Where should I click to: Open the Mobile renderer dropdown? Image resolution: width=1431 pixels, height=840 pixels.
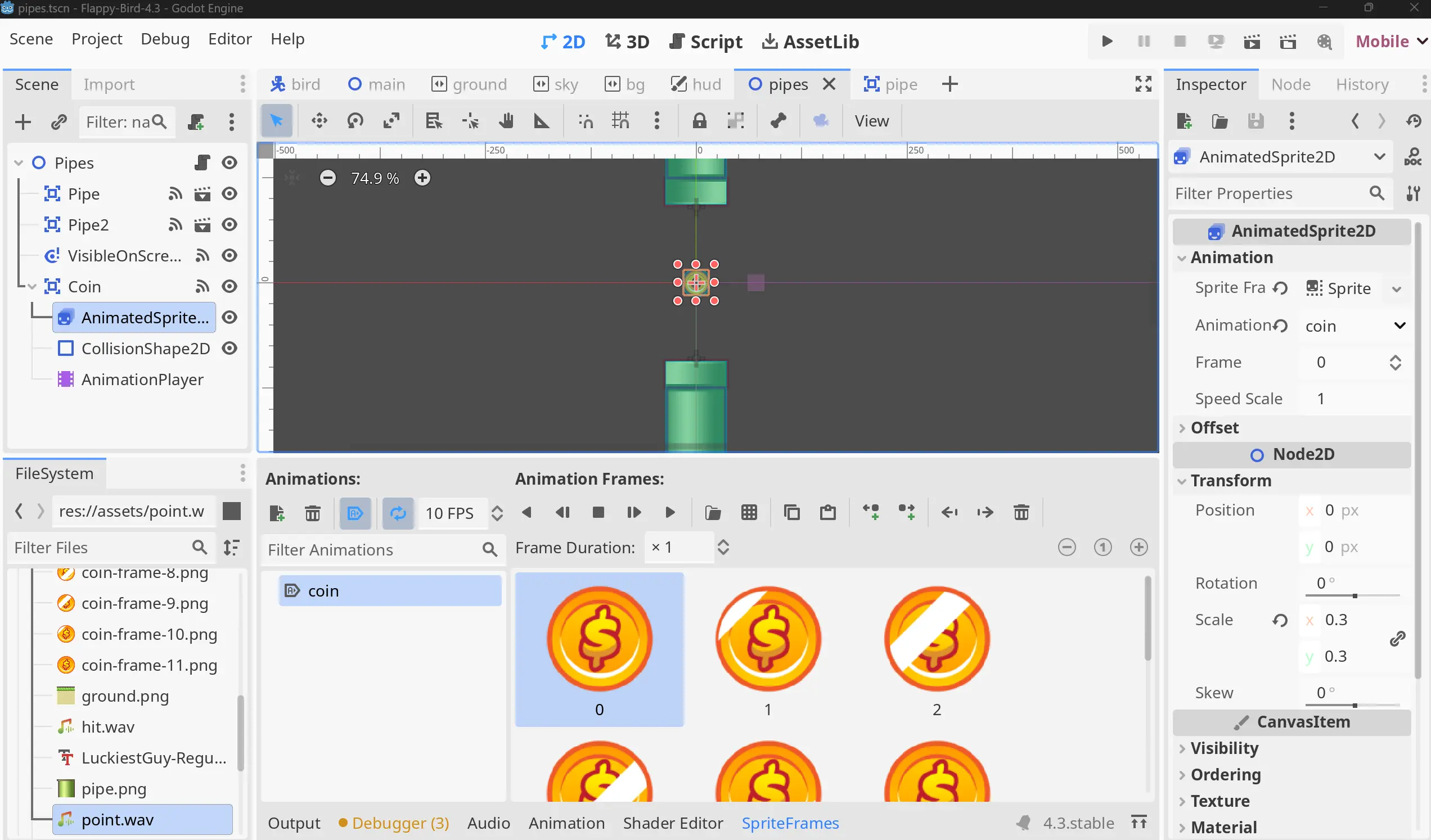click(1390, 42)
